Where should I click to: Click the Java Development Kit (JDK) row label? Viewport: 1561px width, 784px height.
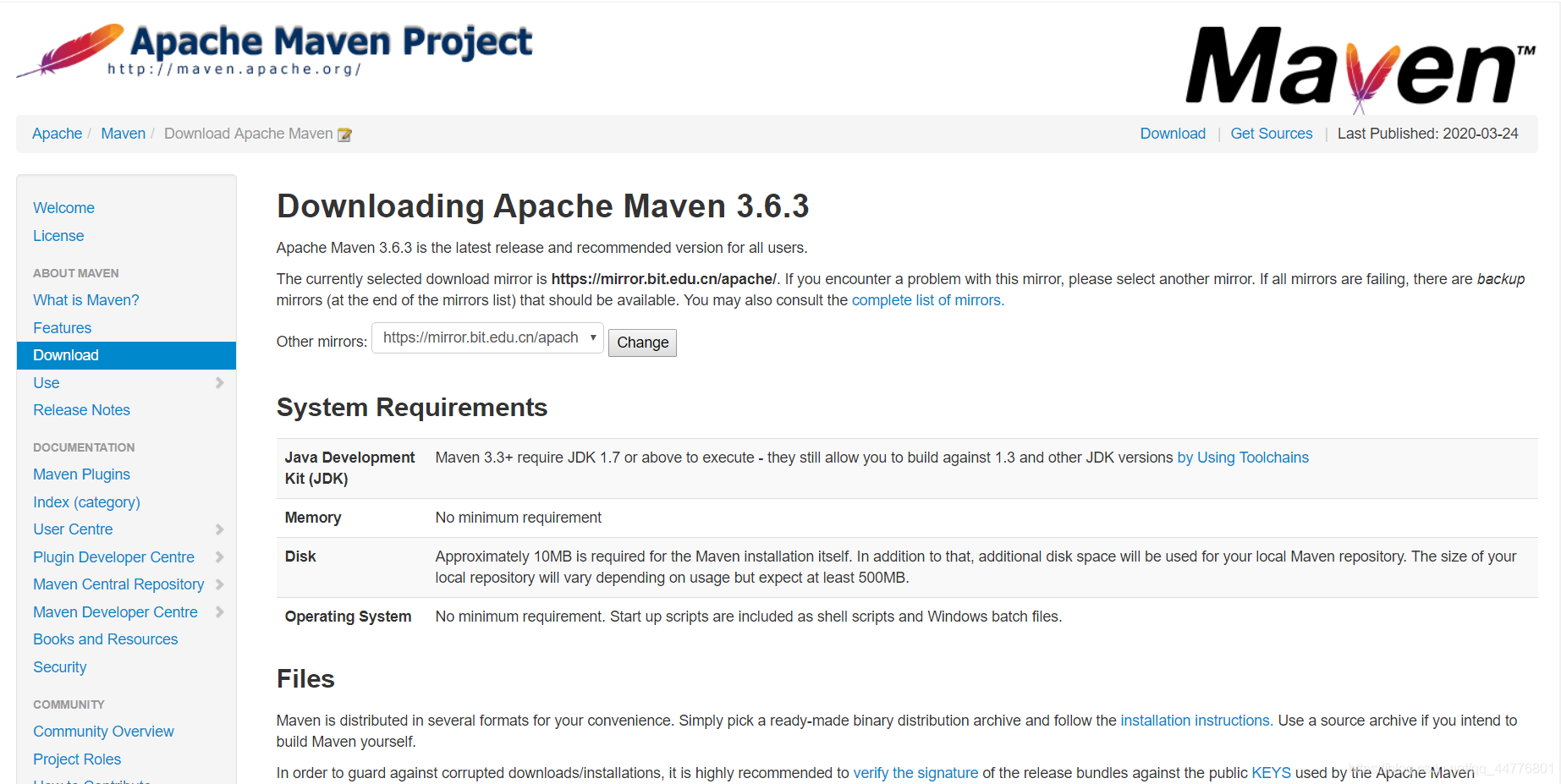(349, 468)
